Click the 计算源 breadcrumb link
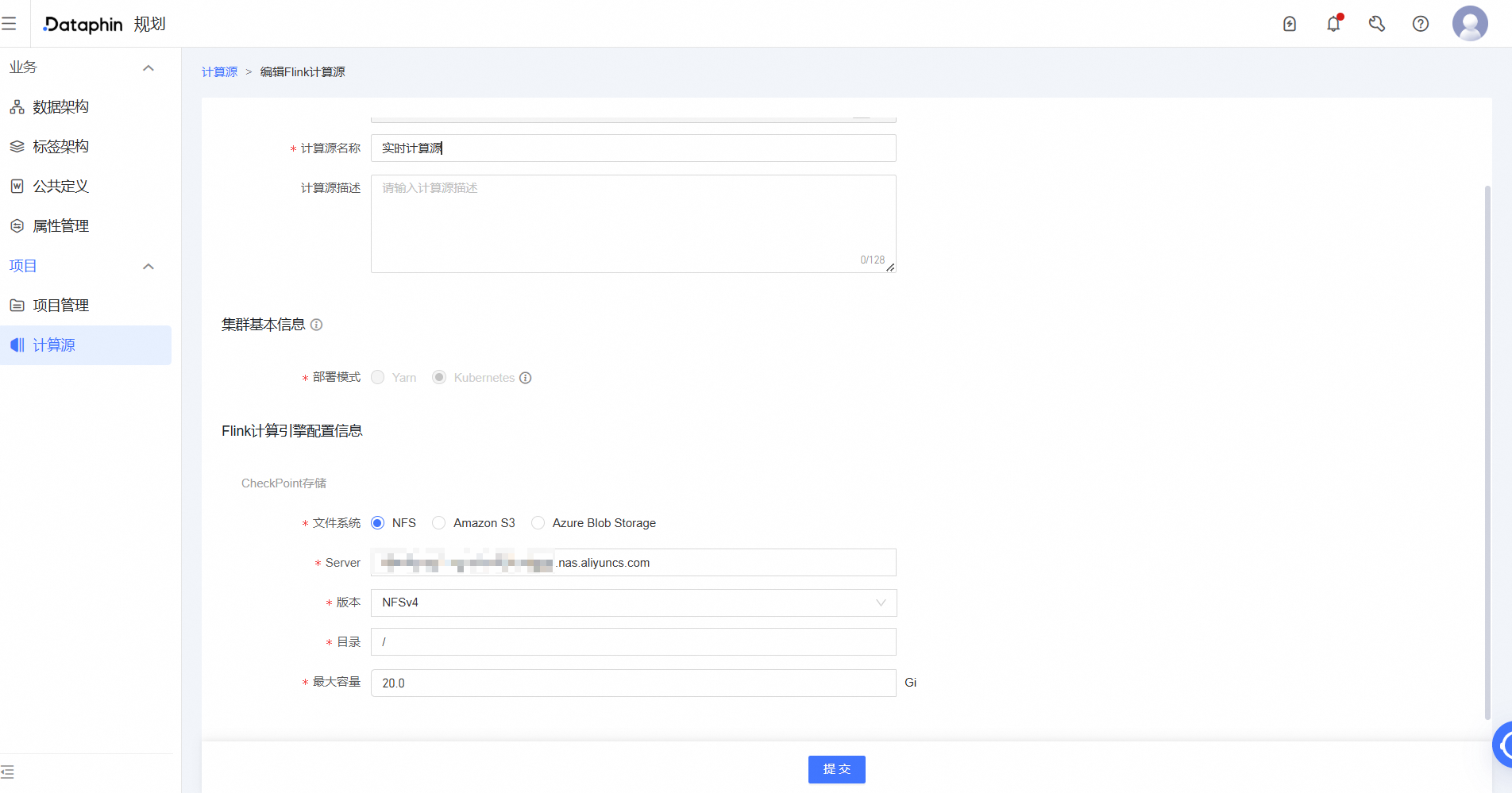This screenshot has width=1512, height=793. pos(219,72)
